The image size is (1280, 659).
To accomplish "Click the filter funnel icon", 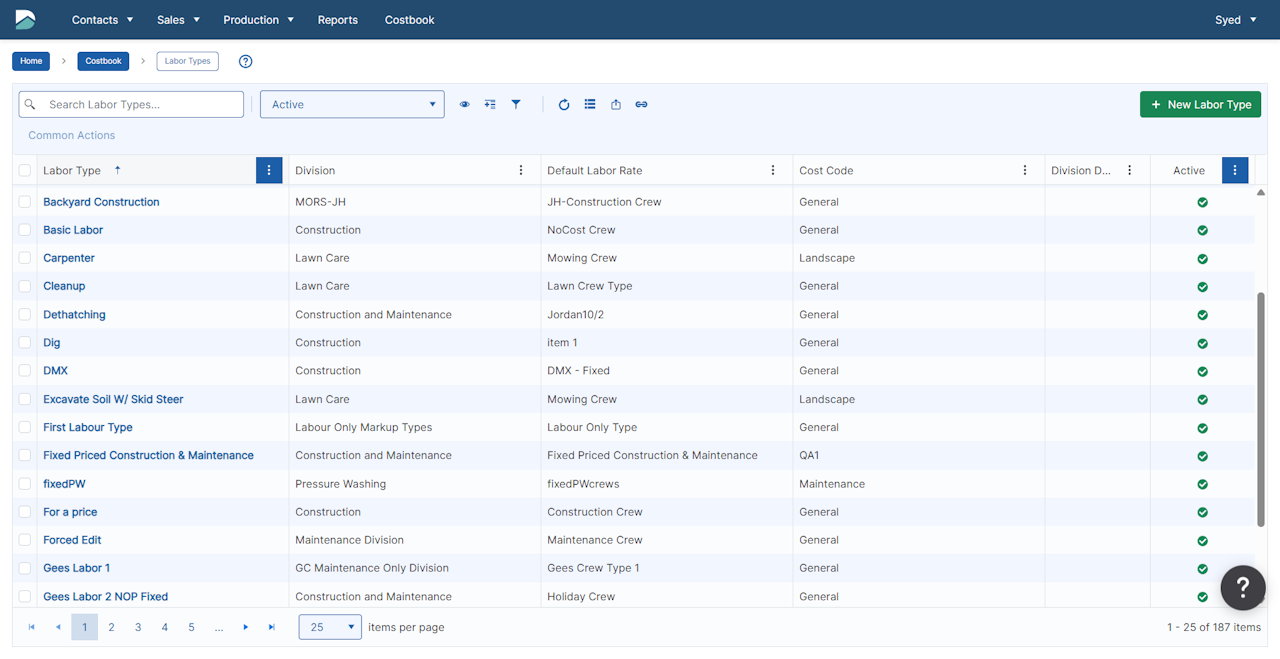I will pyautogui.click(x=516, y=104).
